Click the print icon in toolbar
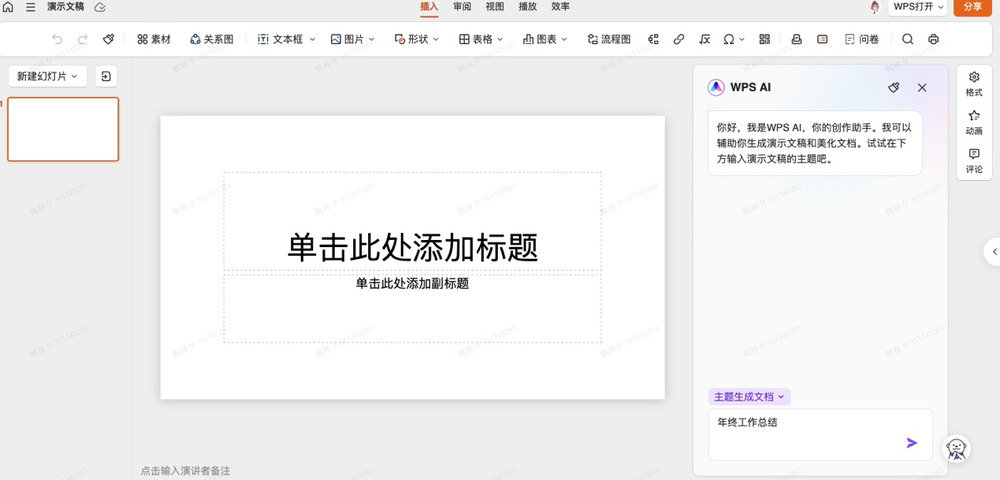The height and width of the screenshot is (480, 1000). point(933,39)
